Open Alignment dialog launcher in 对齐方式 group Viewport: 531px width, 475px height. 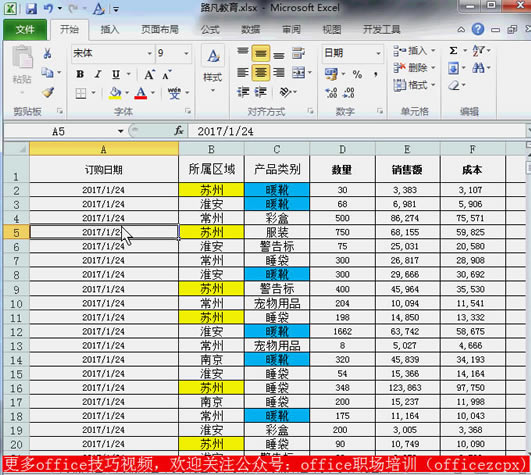pyautogui.click(x=310, y=111)
